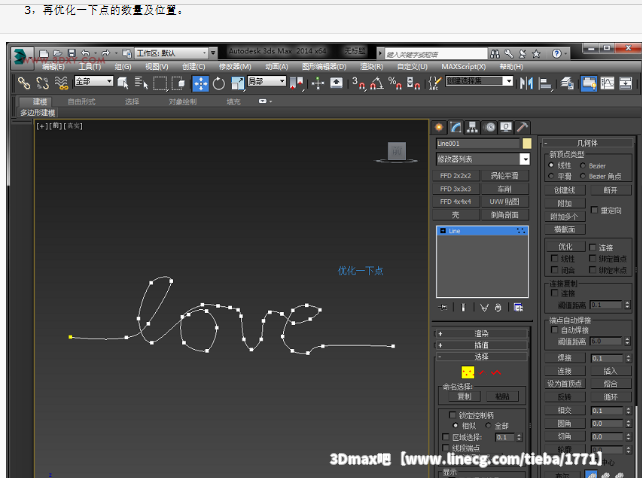The height and width of the screenshot is (478, 642).
Task: Click the Select and Link chain icon
Action: point(24,83)
